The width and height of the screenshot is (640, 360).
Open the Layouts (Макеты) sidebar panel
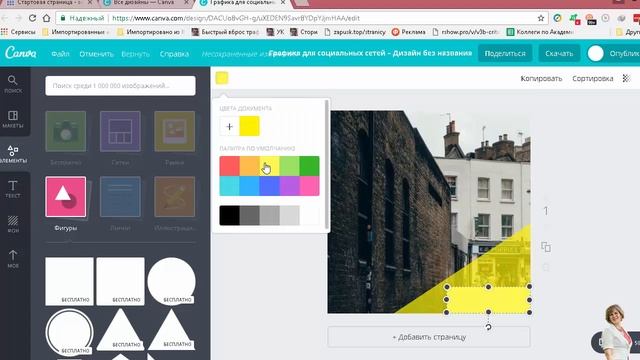(x=13, y=119)
